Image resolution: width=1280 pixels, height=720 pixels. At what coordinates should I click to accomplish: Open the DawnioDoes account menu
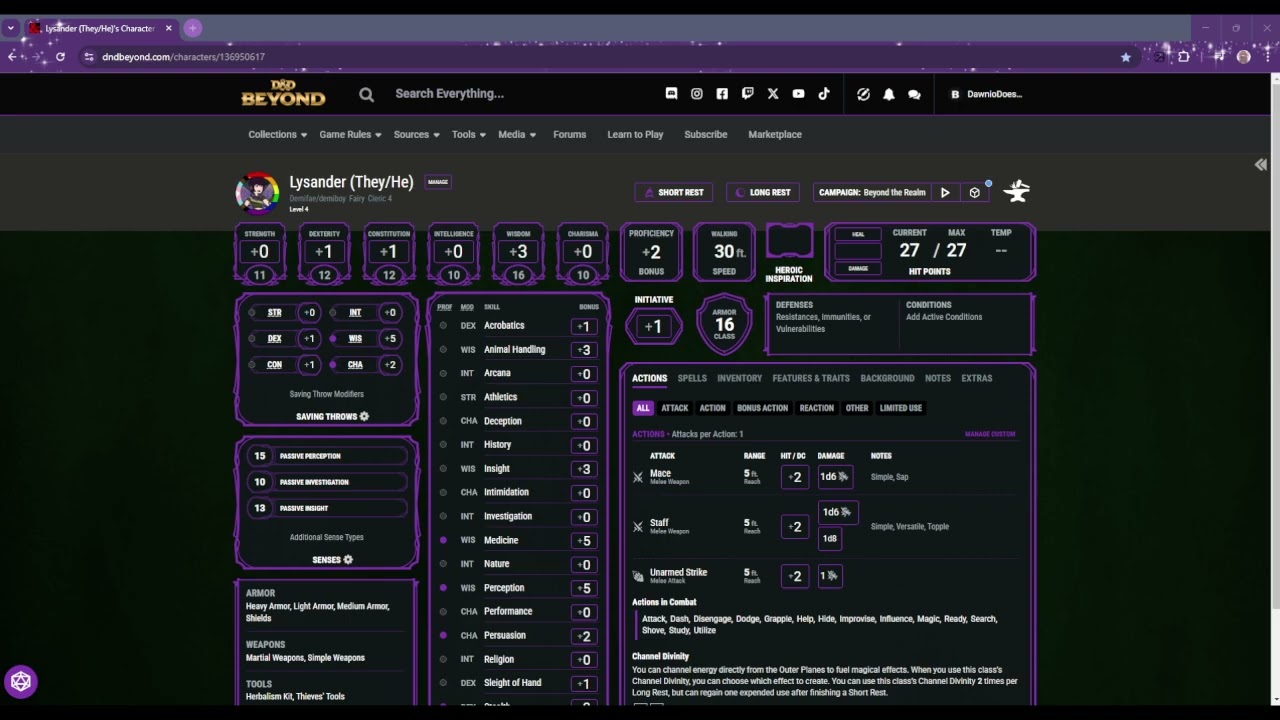click(986, 94)
